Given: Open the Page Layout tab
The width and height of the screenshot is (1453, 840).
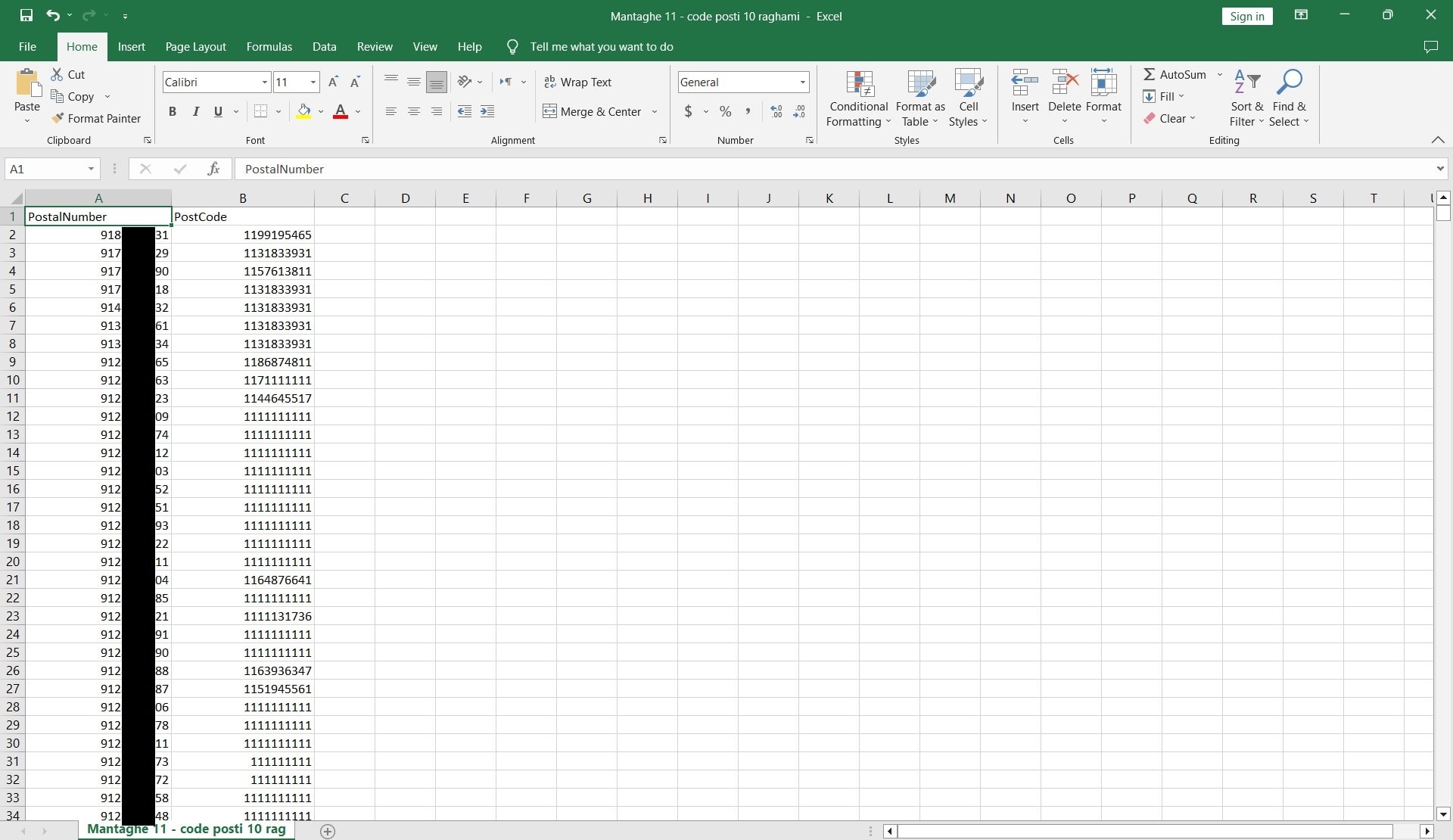Looking at the screenshot, I should point(195,46).
